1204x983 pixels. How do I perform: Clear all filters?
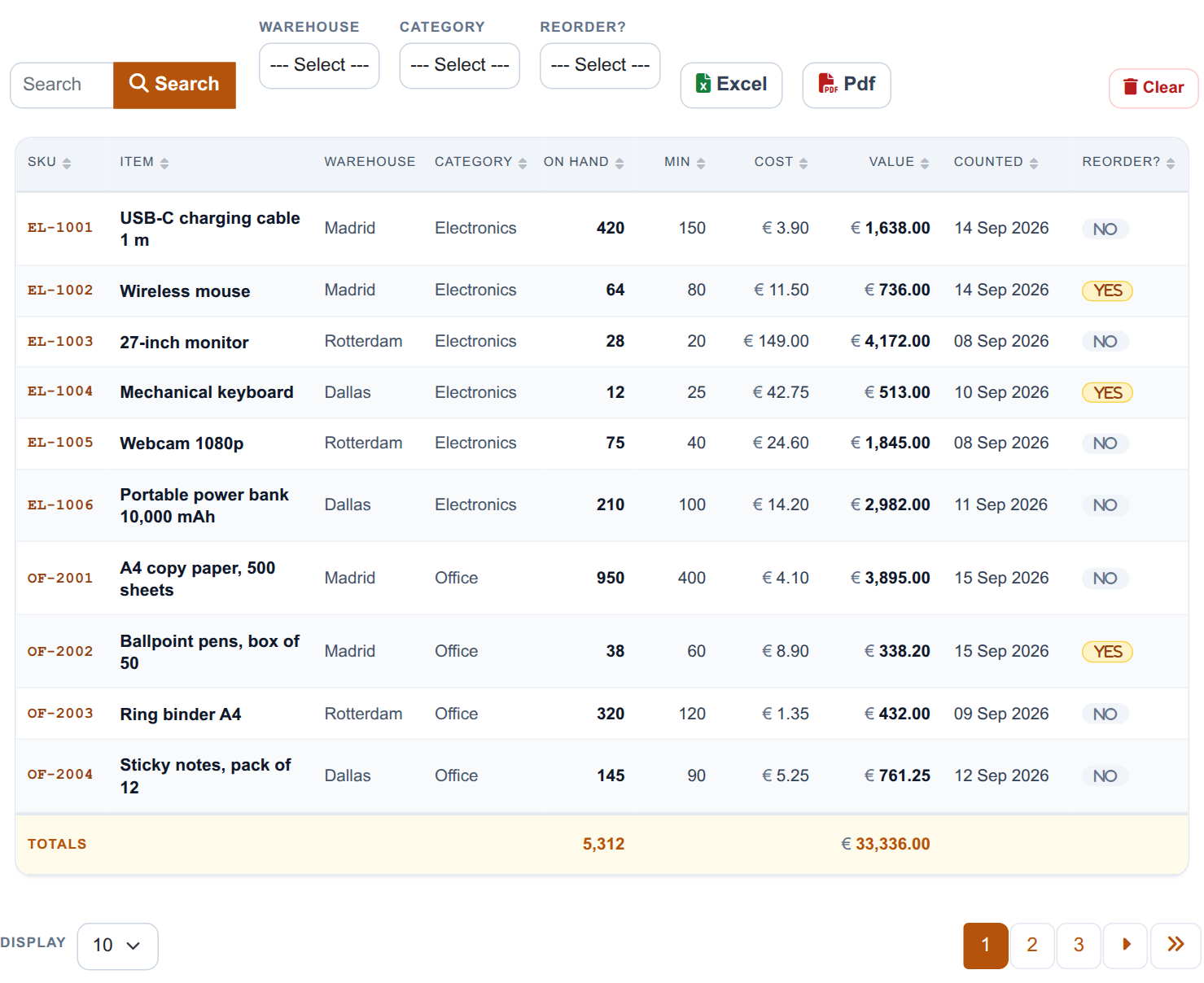pos(1154,88)
